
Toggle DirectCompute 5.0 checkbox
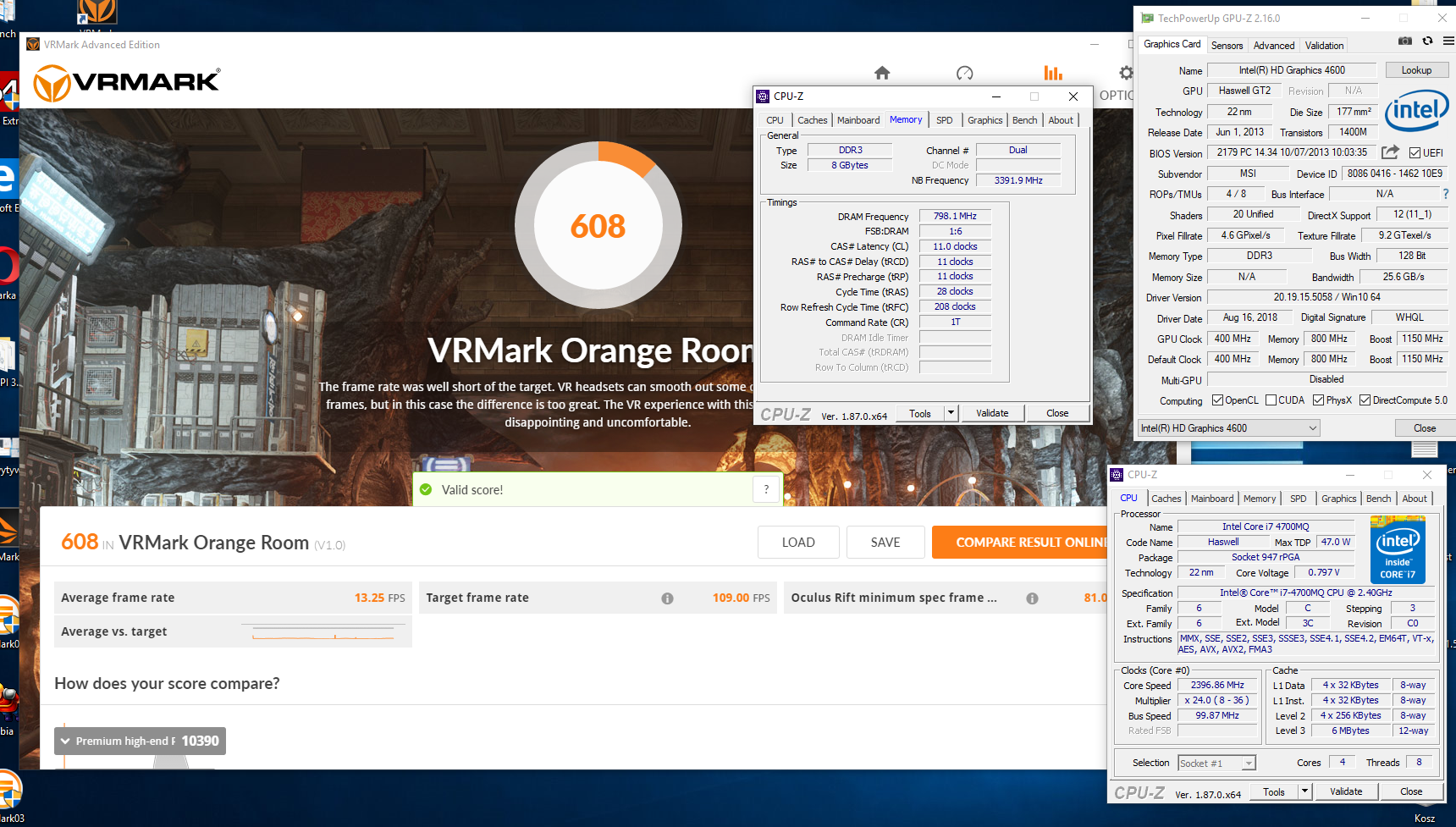pyautogui.click(x=1365, y=400)
